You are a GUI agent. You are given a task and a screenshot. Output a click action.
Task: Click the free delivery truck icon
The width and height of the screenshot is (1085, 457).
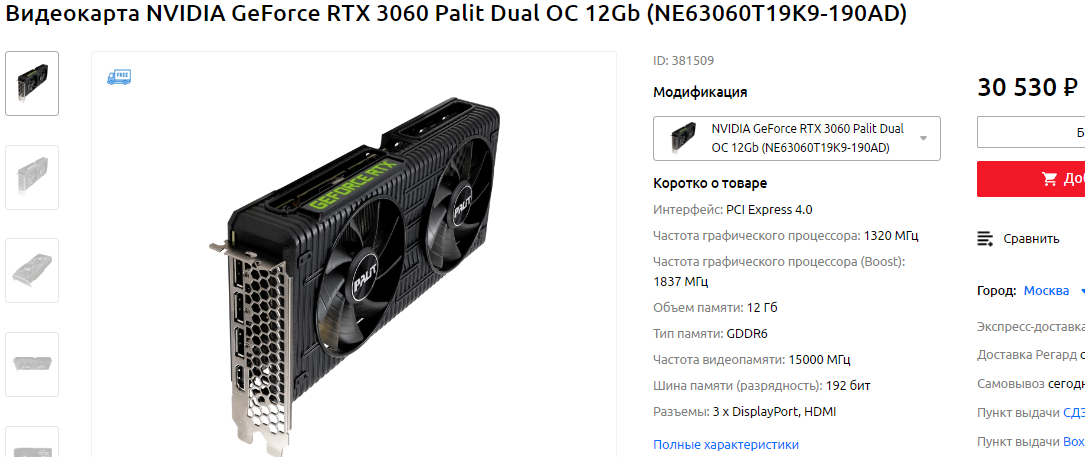tap(119, 76)
